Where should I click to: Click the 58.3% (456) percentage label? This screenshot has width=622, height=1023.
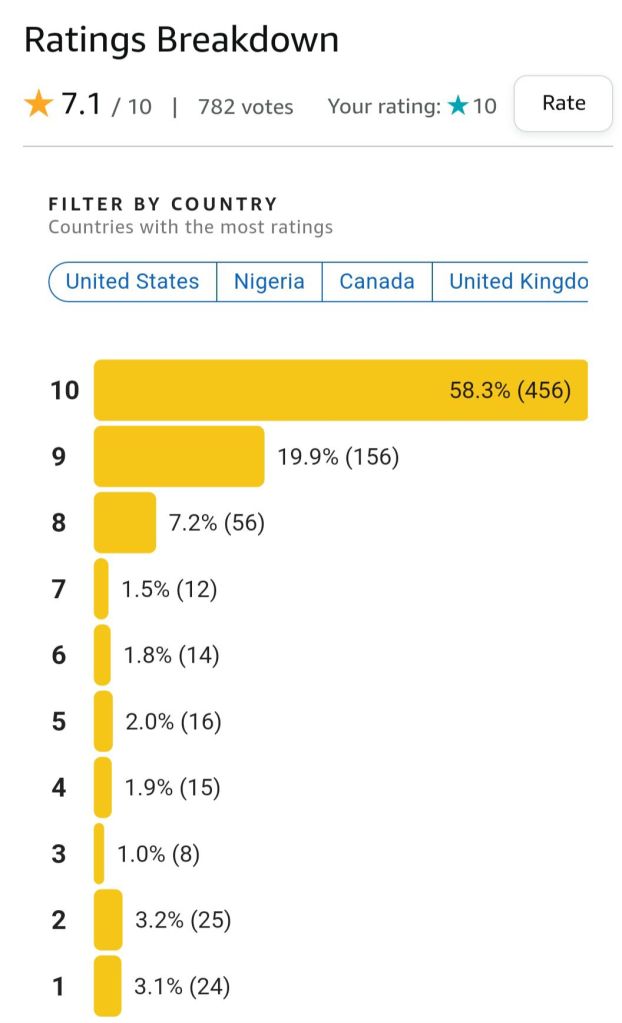pos(510,390)
